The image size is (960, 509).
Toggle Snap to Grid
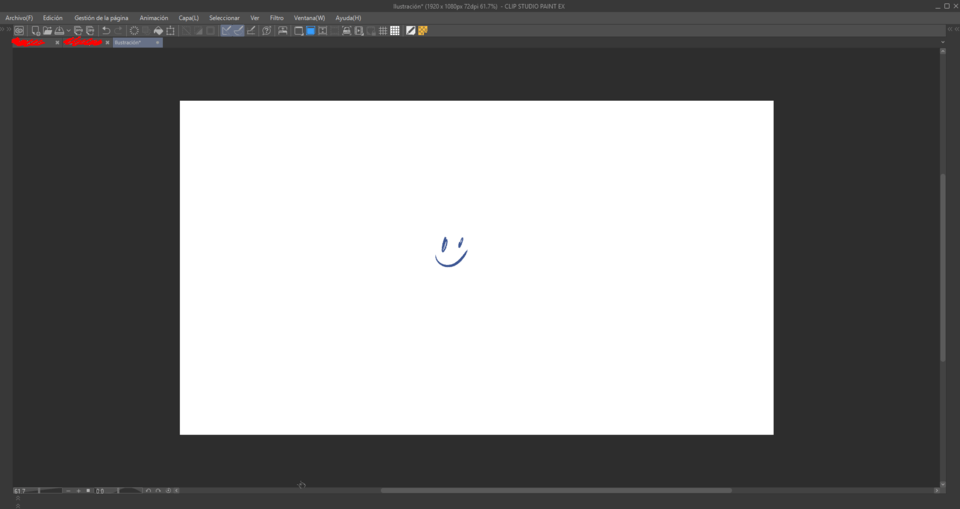click(251, 31)
